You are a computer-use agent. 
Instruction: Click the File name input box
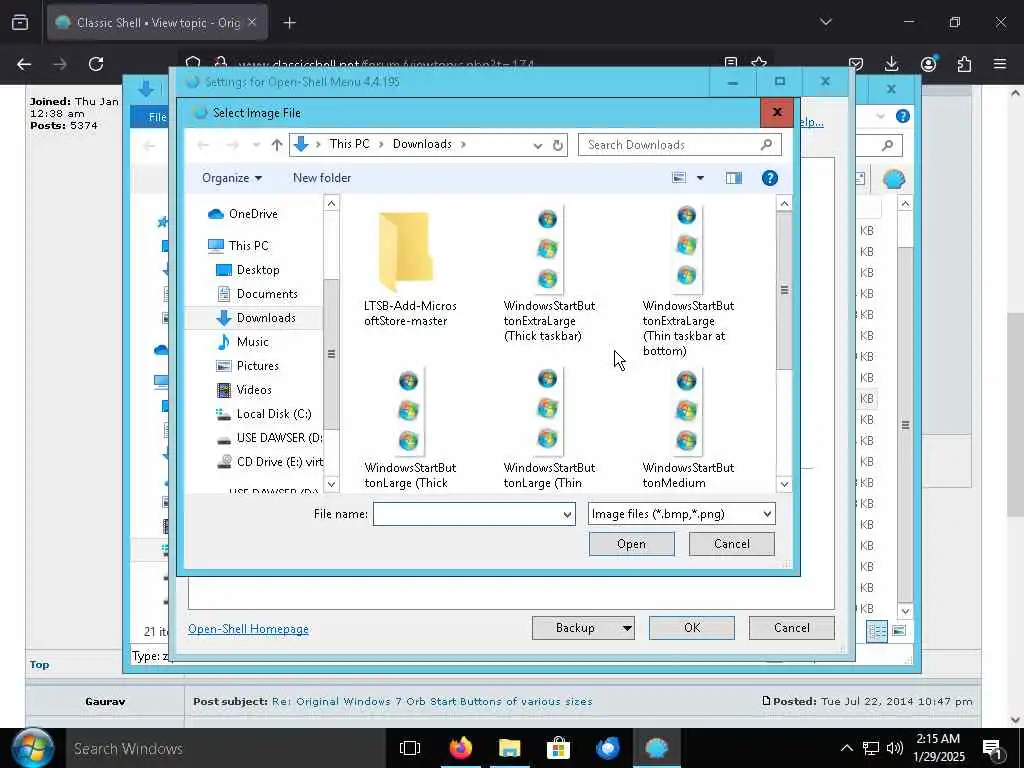[466, 514]
